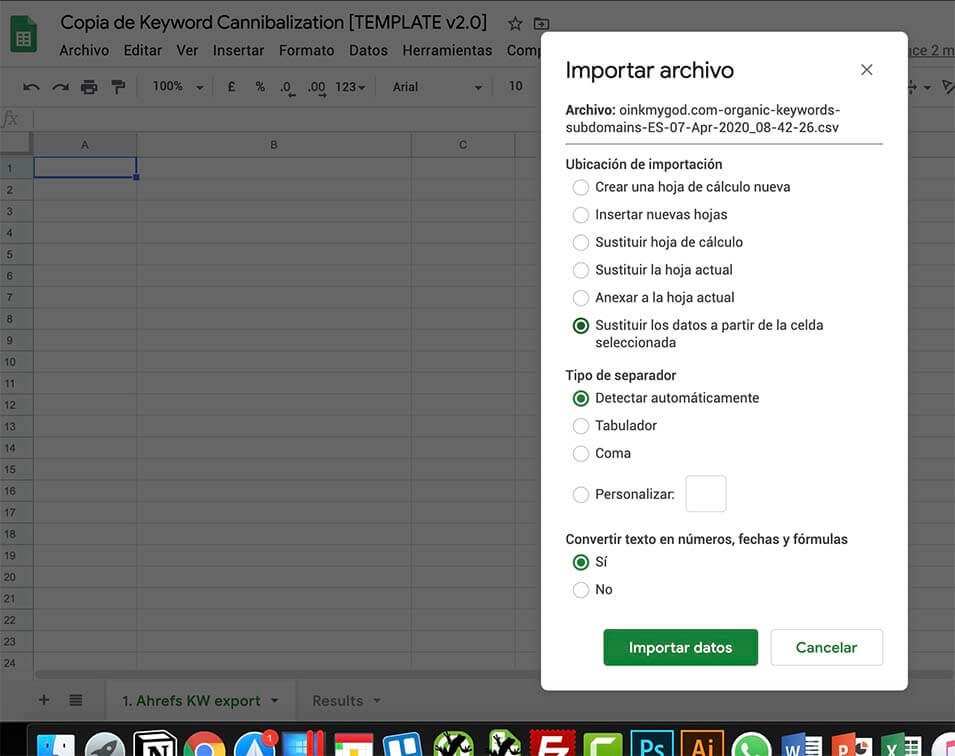Click the move to folder icon

(x=541, y=23)
